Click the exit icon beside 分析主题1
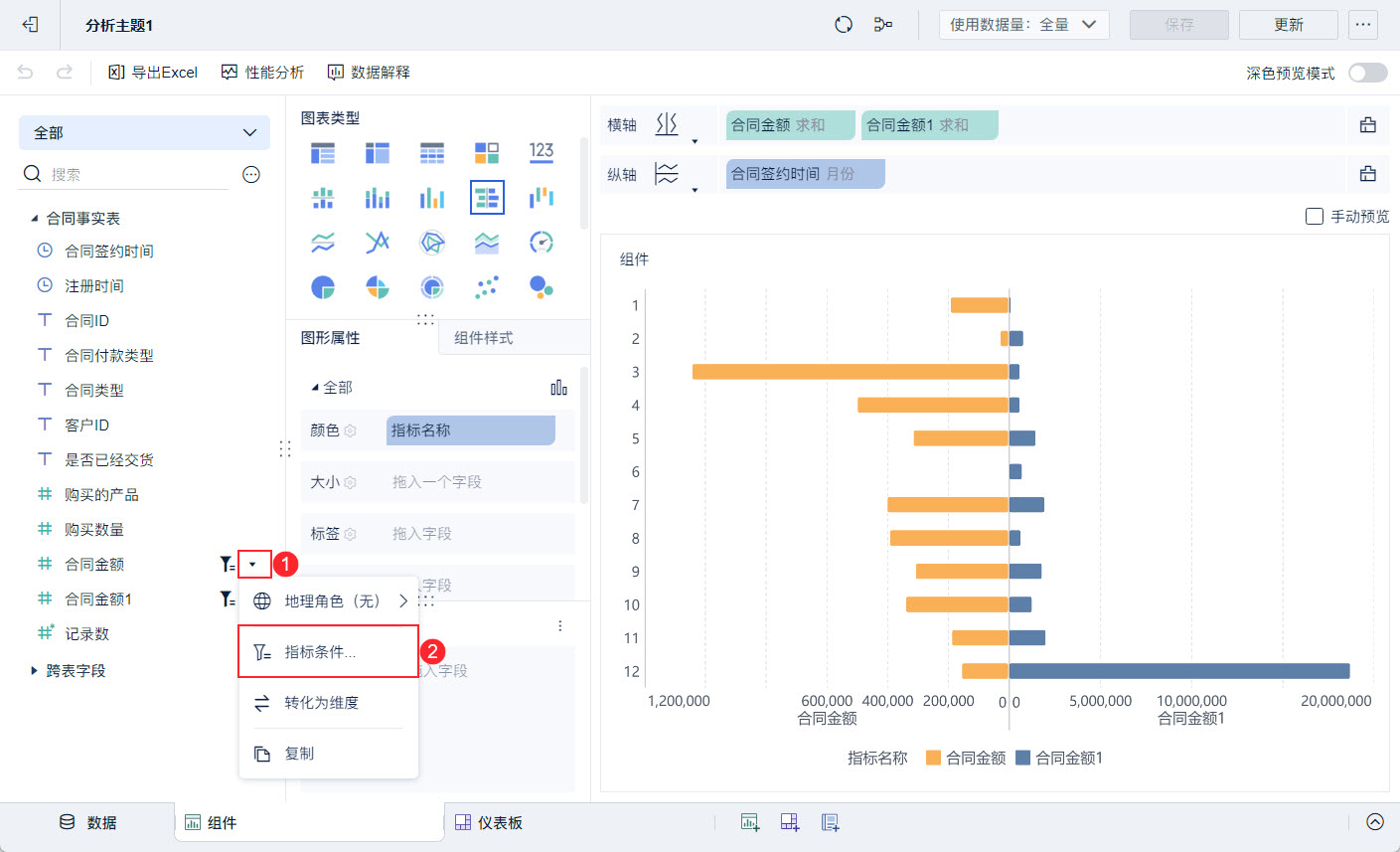 tap(30, 25)
